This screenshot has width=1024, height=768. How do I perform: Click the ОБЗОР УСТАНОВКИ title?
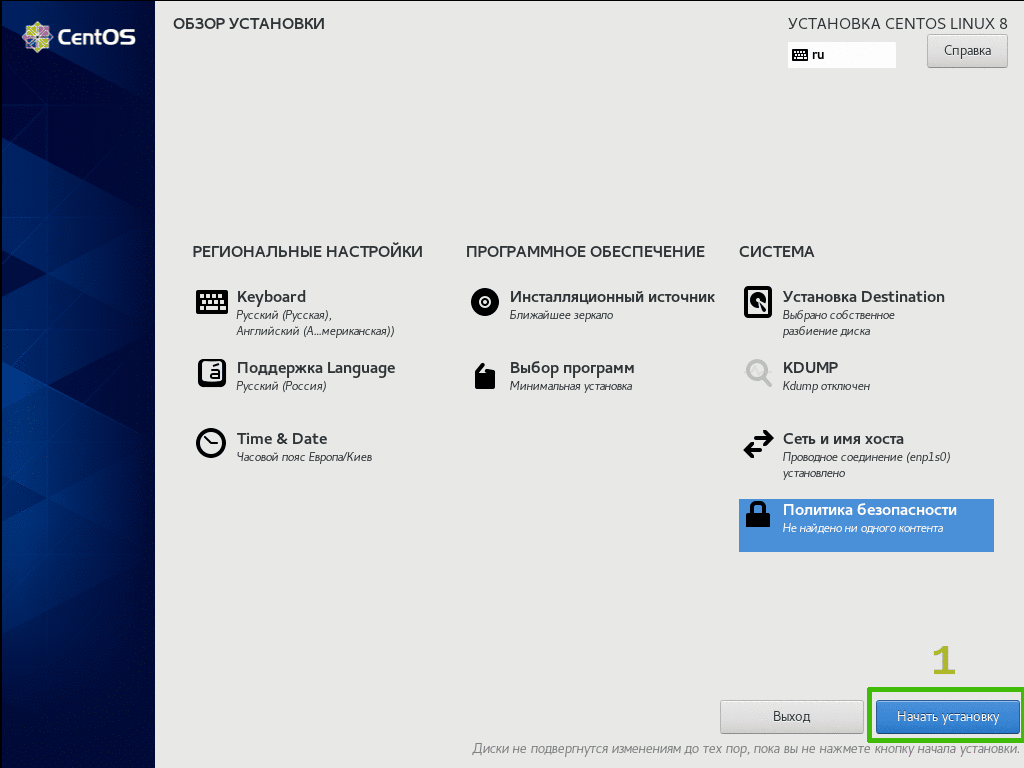click(249, 24)
